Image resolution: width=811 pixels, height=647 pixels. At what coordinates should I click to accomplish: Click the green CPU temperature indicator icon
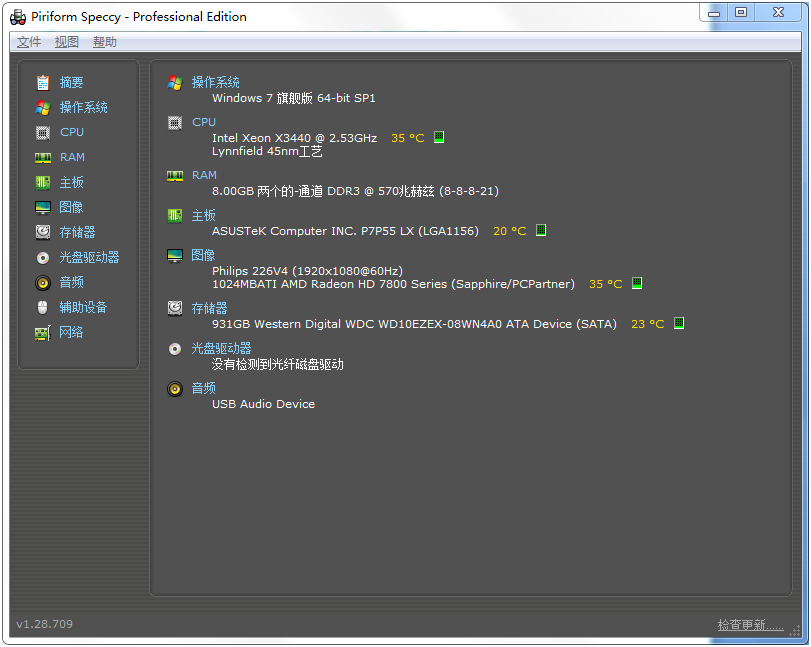[x=439, y=137]
